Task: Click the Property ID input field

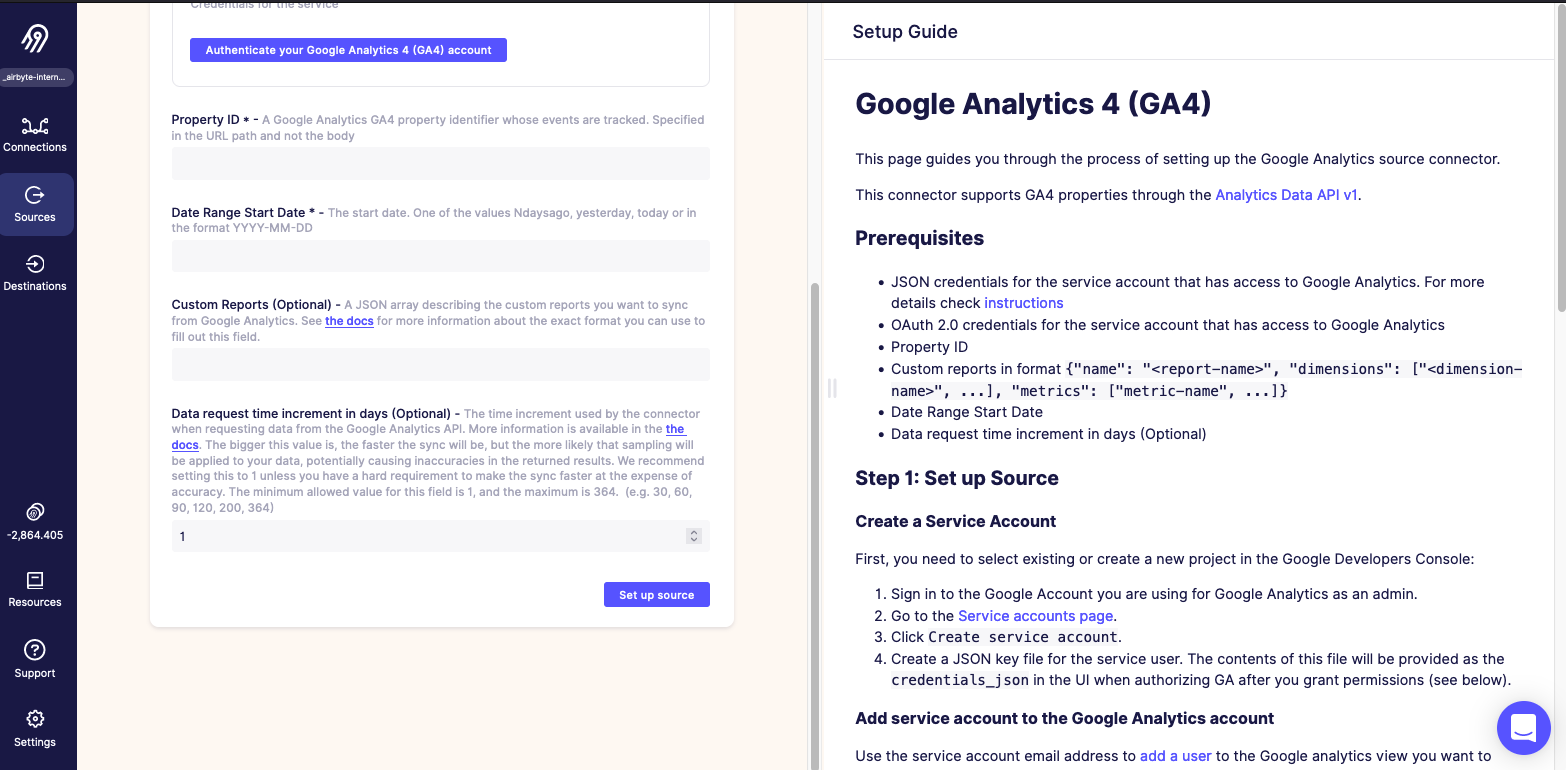Action: click(440, 163)
